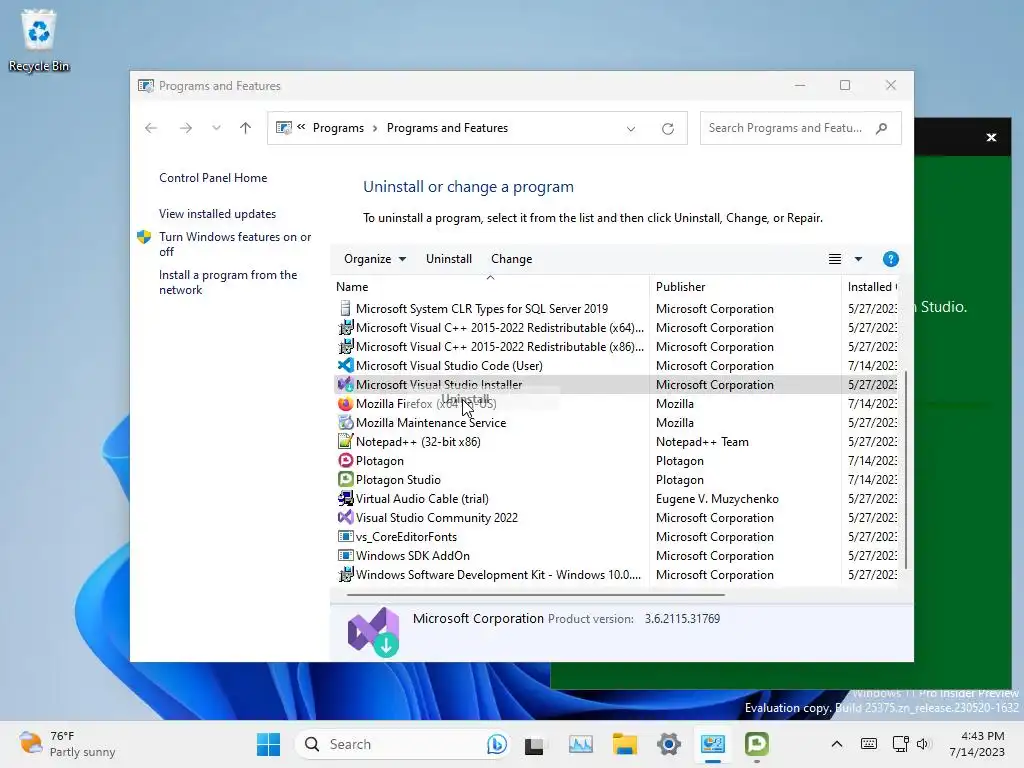Select the Mozilla Firefox icon

pos(345,404)
